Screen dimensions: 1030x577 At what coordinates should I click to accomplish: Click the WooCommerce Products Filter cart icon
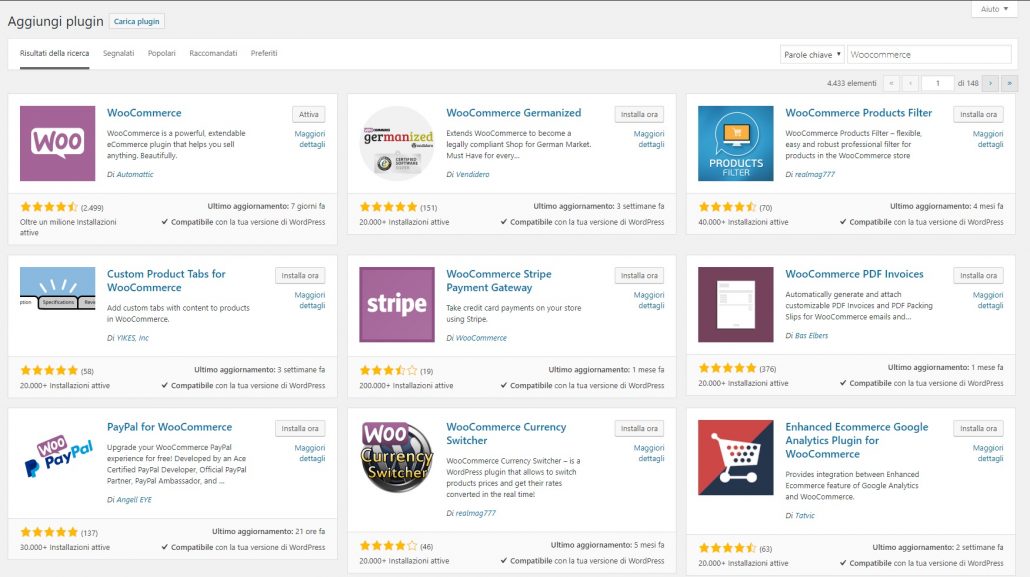click(x=736, y=143)
